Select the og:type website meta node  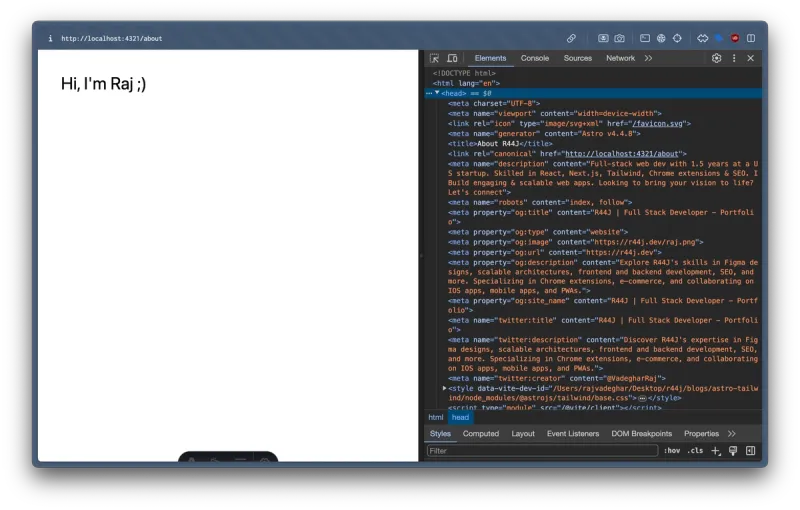538,232
